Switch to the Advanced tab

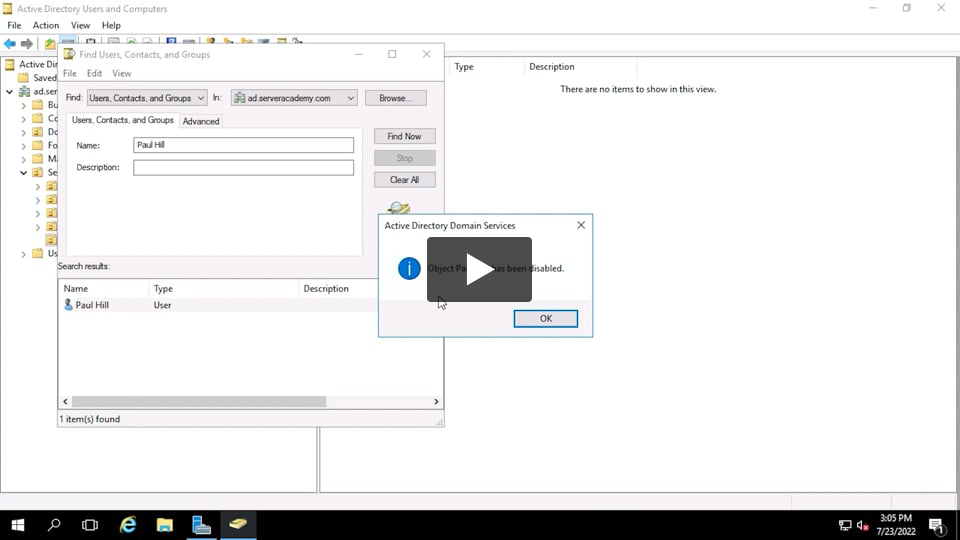[201, 121]
